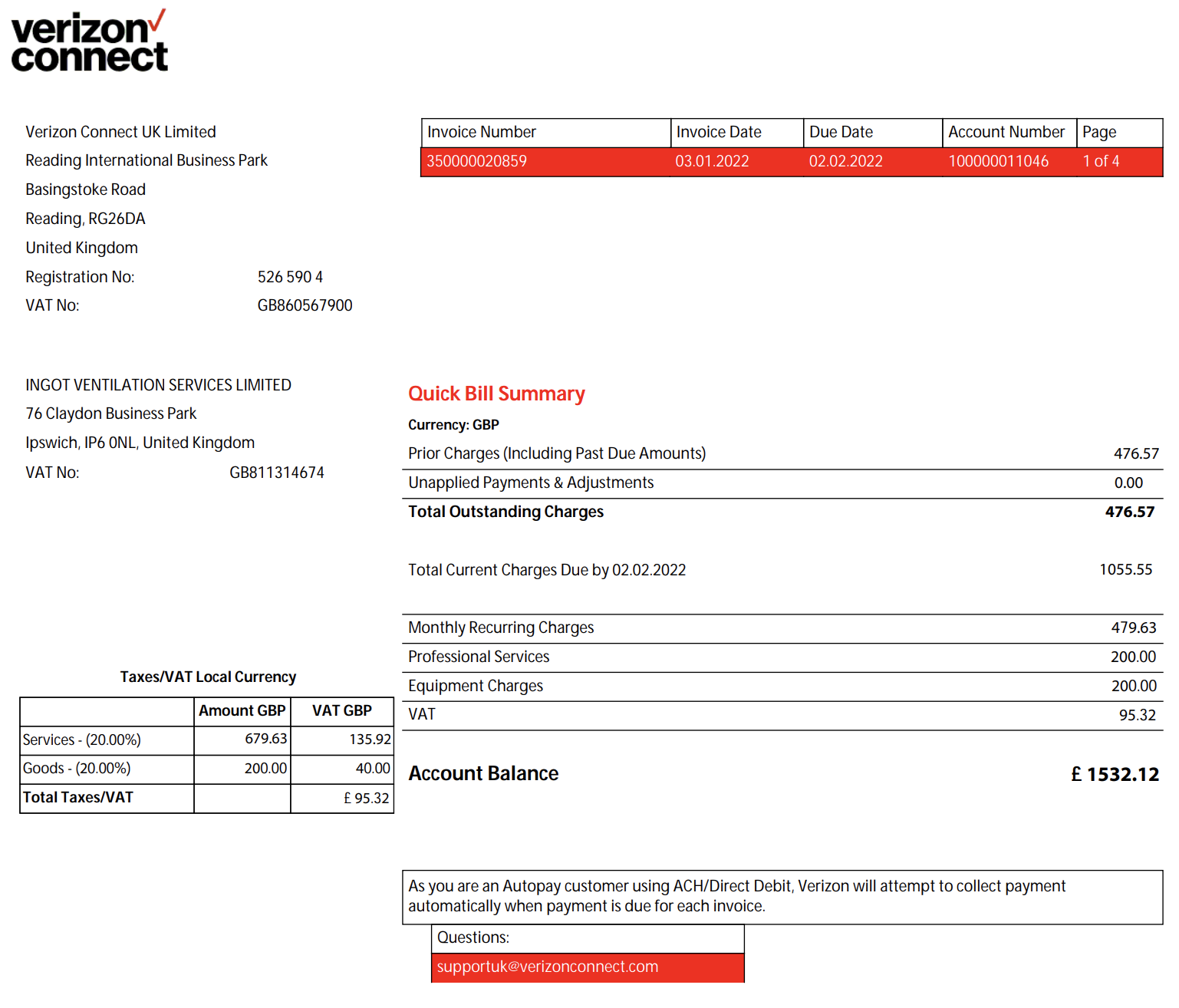Select Unapplied Payments & Adjustments label

coord(531,483)
